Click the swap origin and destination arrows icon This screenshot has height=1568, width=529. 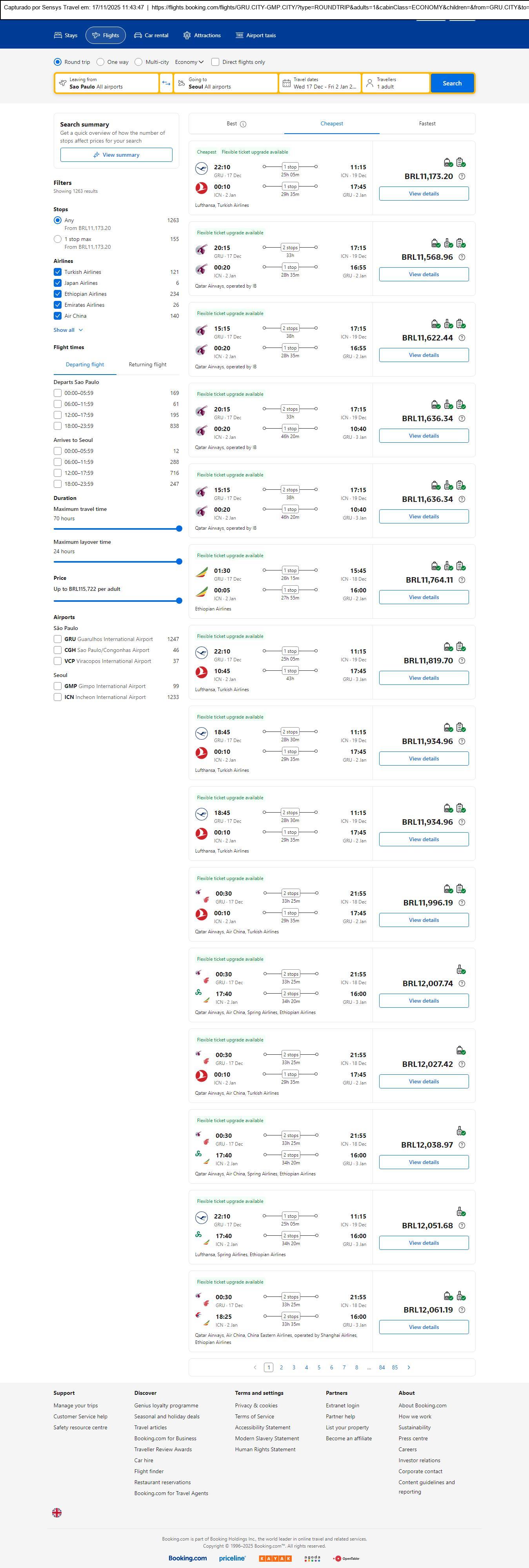click(x=166, y=83)
